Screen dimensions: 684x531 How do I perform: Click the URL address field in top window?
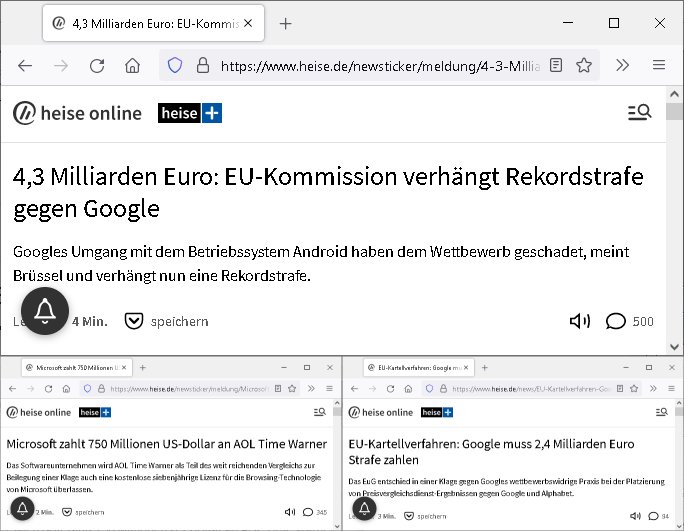380,66
